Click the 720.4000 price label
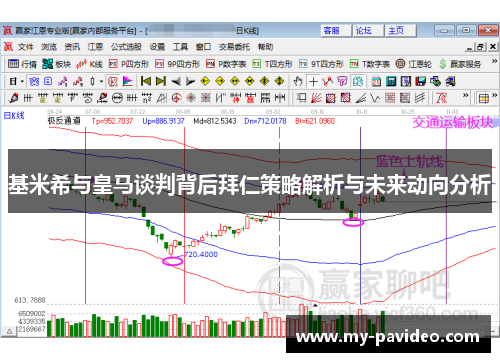Image resolution: width=500 pixels, height=362 pixels. [x=201, y=255]
